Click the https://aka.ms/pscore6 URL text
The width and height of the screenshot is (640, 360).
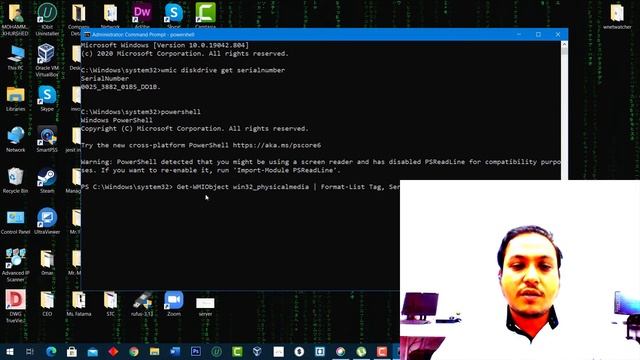click(277, 145)
